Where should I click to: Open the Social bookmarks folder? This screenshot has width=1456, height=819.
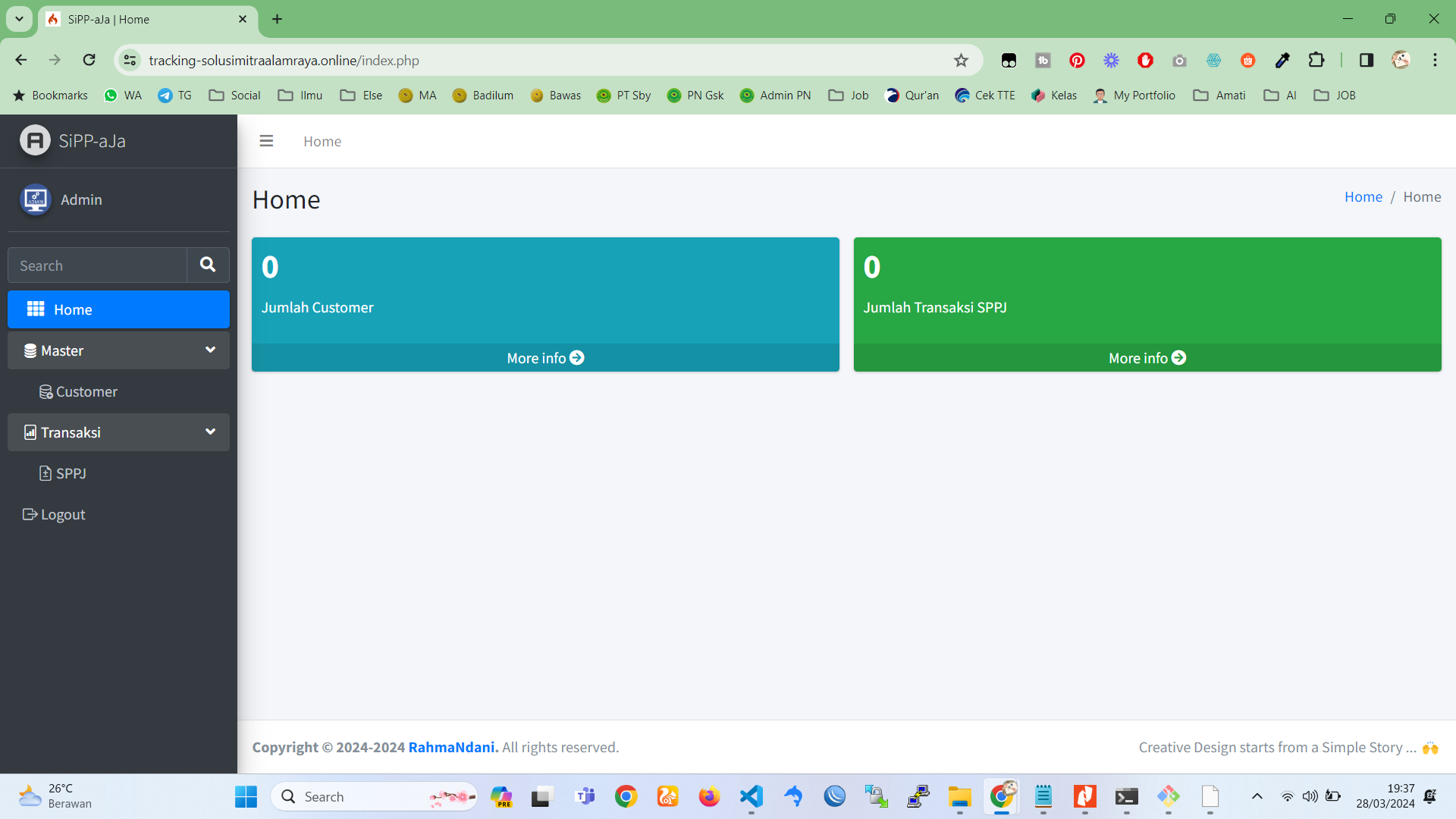click(235, 95)
